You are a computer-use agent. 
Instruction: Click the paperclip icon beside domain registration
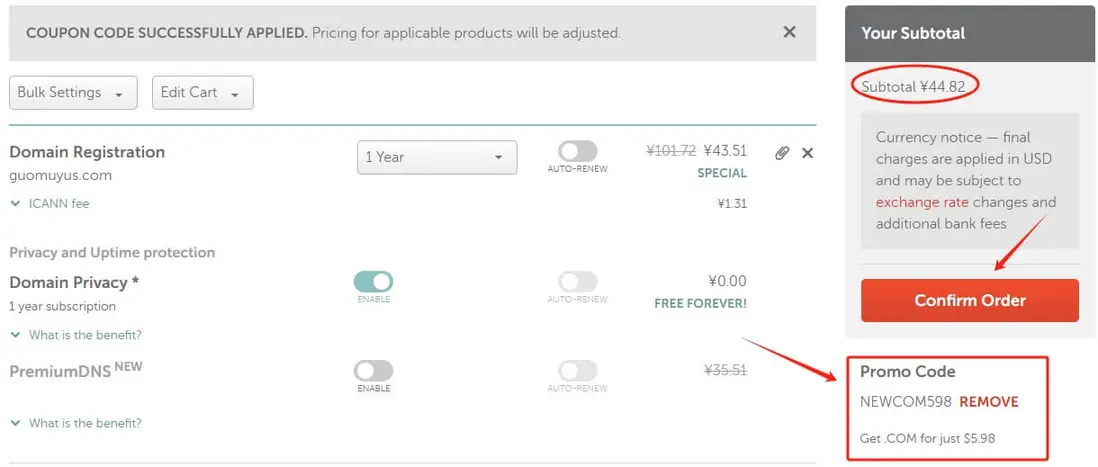(x=782, y=153)
